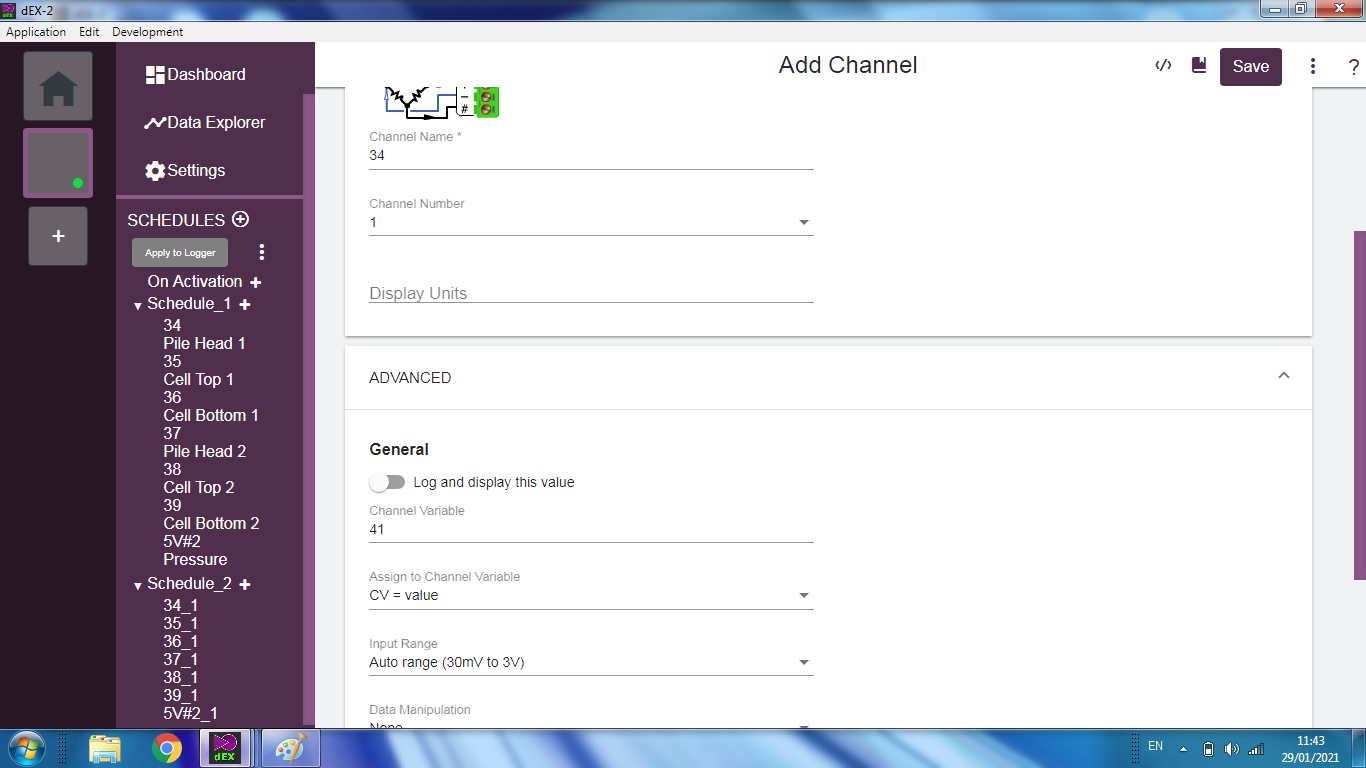Click the Display Units input field

pyautogui.click(x=591, y=293)
